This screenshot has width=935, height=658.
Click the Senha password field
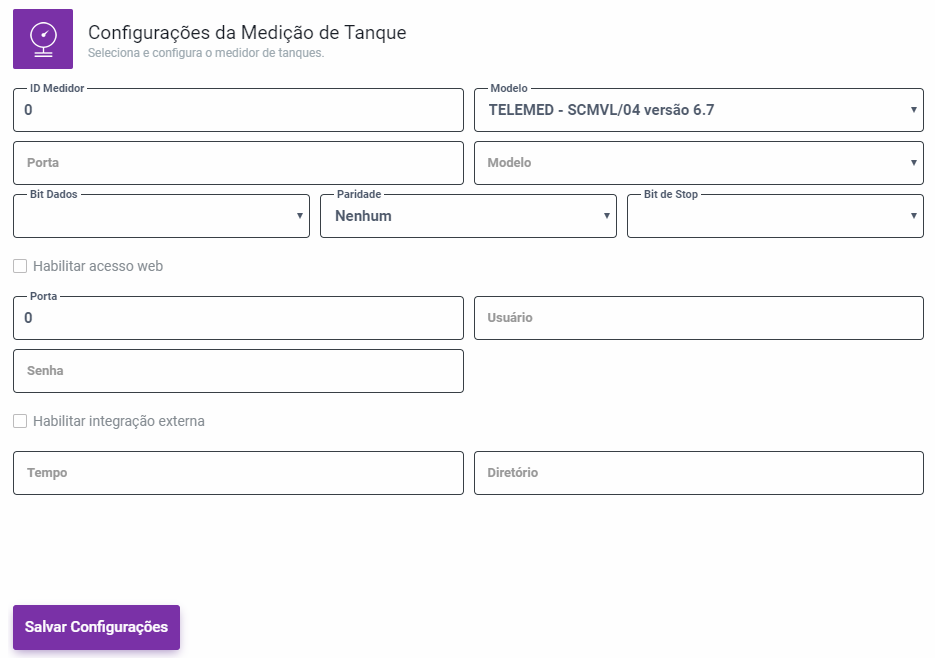click(x=238, y=370)
